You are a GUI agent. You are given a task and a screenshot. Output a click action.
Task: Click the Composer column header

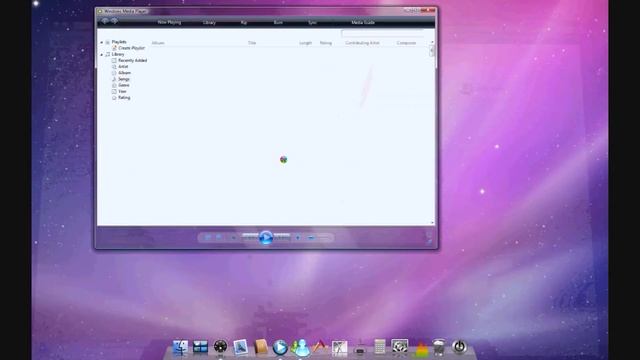coord(406,43)
